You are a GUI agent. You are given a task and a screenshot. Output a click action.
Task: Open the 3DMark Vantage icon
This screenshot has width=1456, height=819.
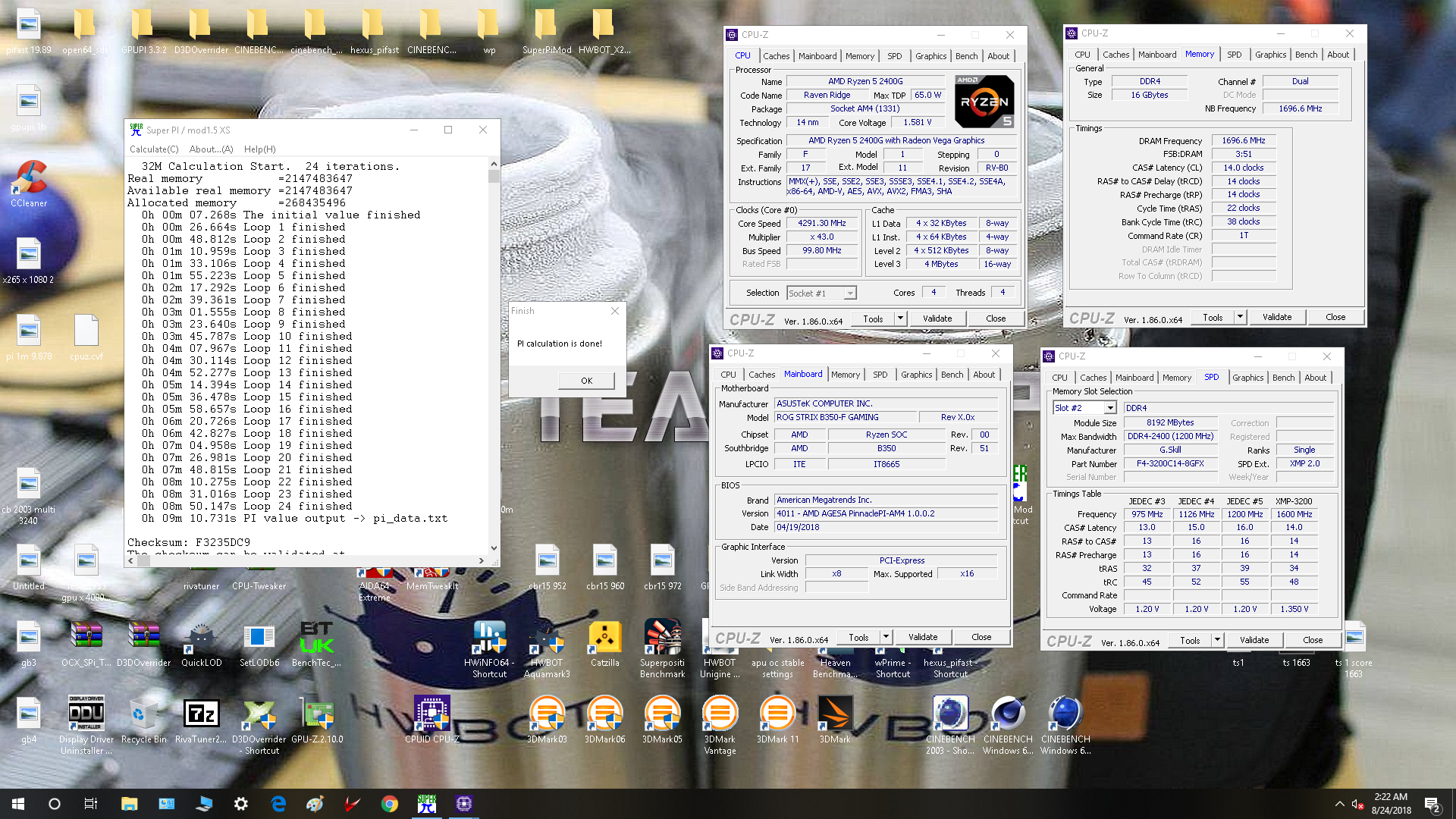(x=720, y=724)
